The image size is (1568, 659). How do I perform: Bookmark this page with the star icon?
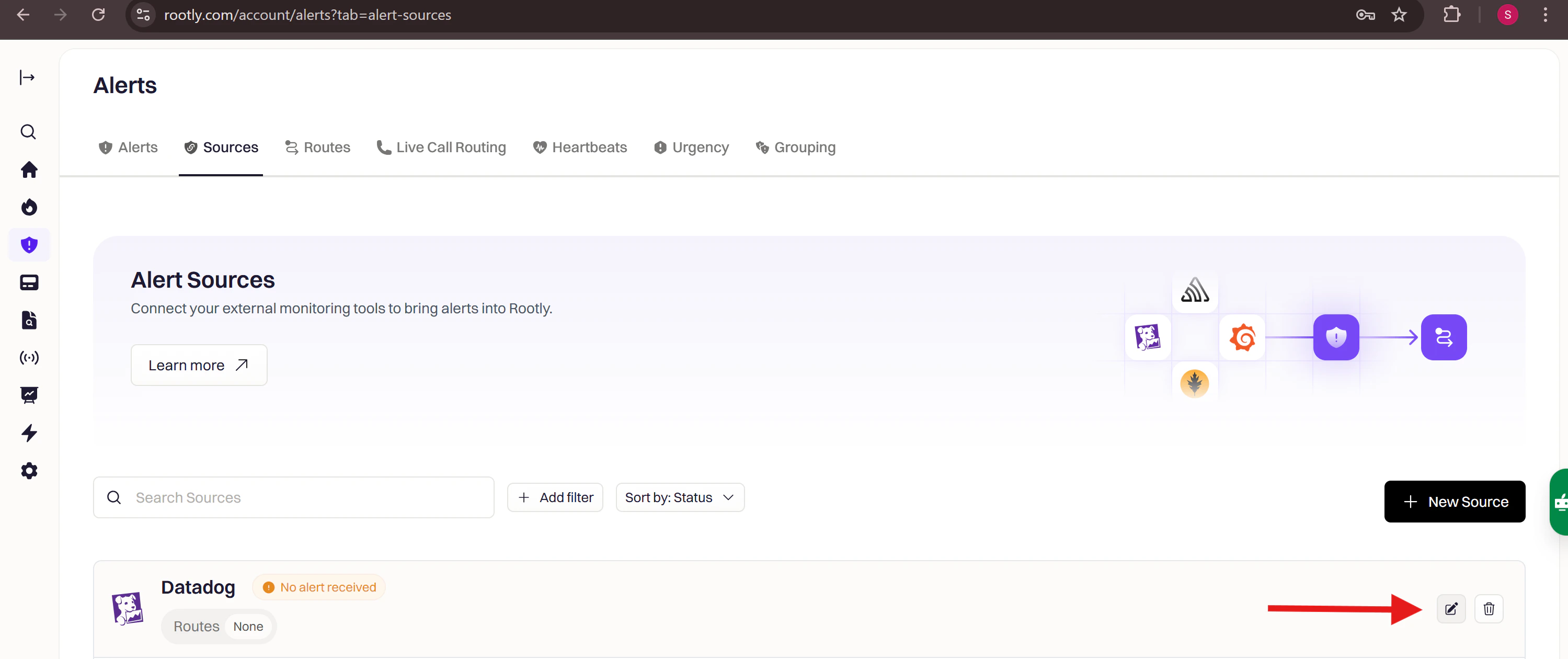(x=1399, y=15)
